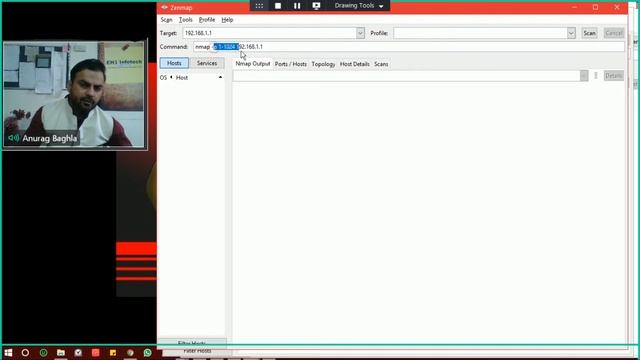Open the Tools menu
This screenshot has height=360, width=640.
click(x=185, y=20)
